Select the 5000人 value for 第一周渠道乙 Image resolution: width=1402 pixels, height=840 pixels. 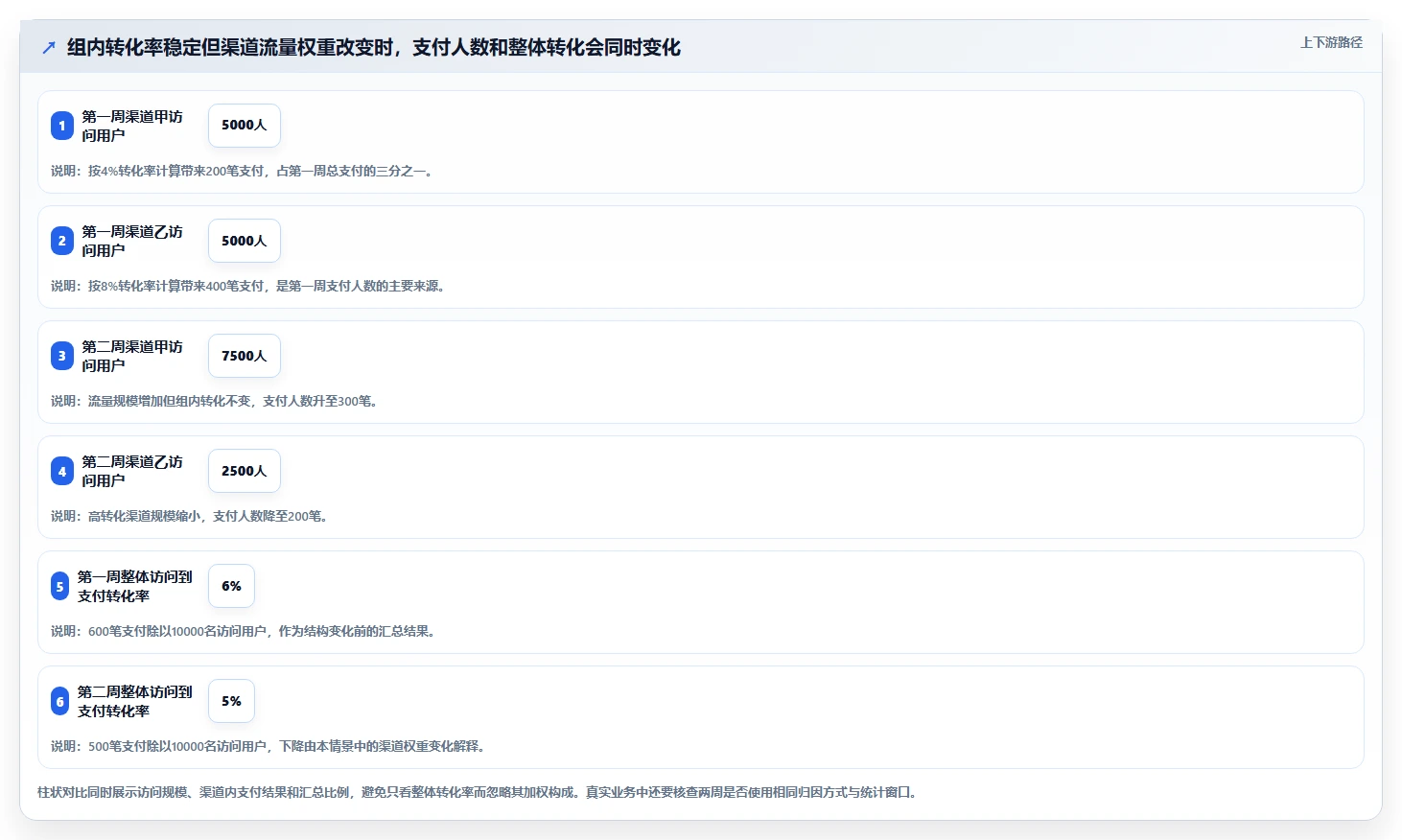[245, 241]
